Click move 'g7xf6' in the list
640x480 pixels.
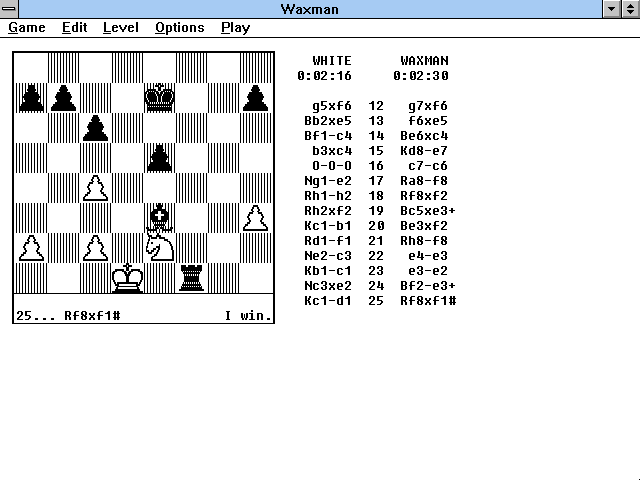pyautogui.click(x=428, y=106)
